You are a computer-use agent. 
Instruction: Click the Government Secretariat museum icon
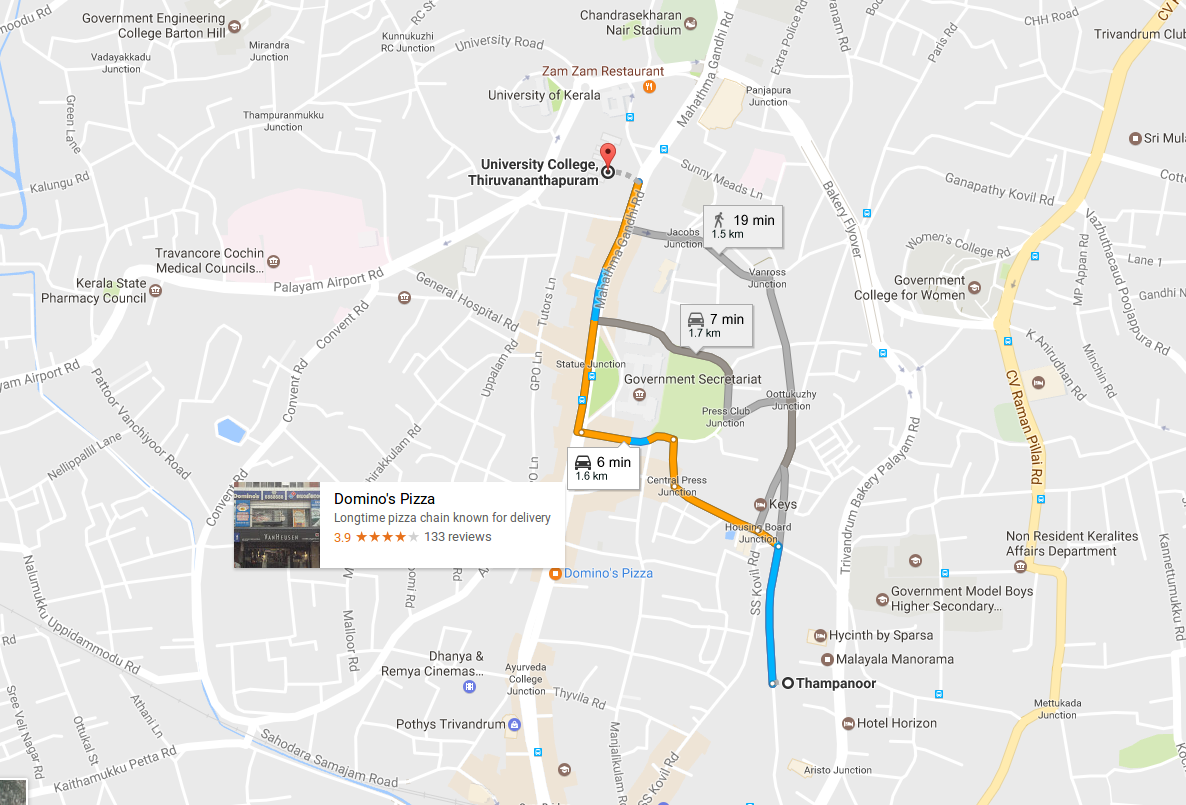[639, 394]
